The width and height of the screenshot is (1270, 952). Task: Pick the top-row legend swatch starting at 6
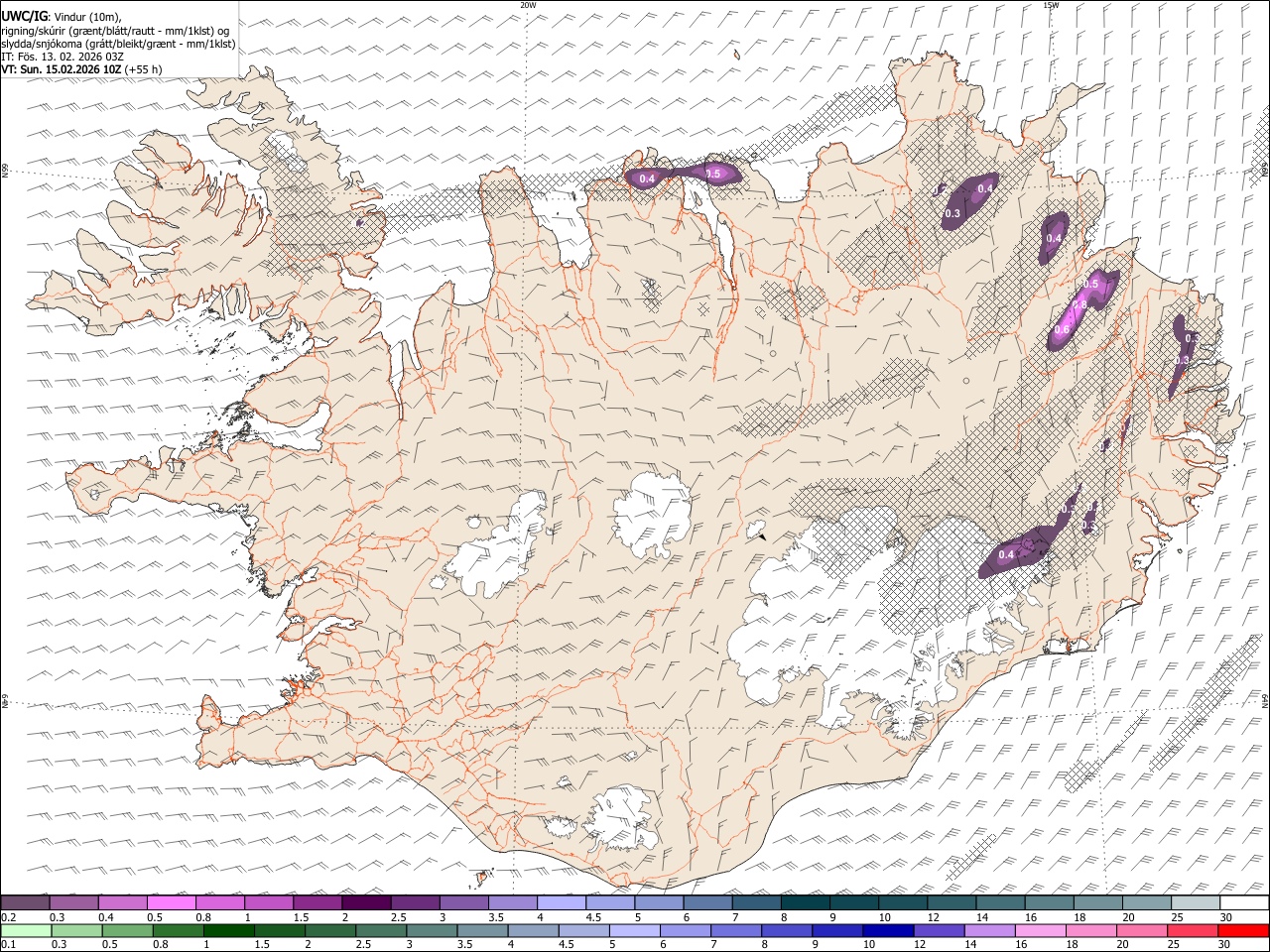click(x=707, y=902)
